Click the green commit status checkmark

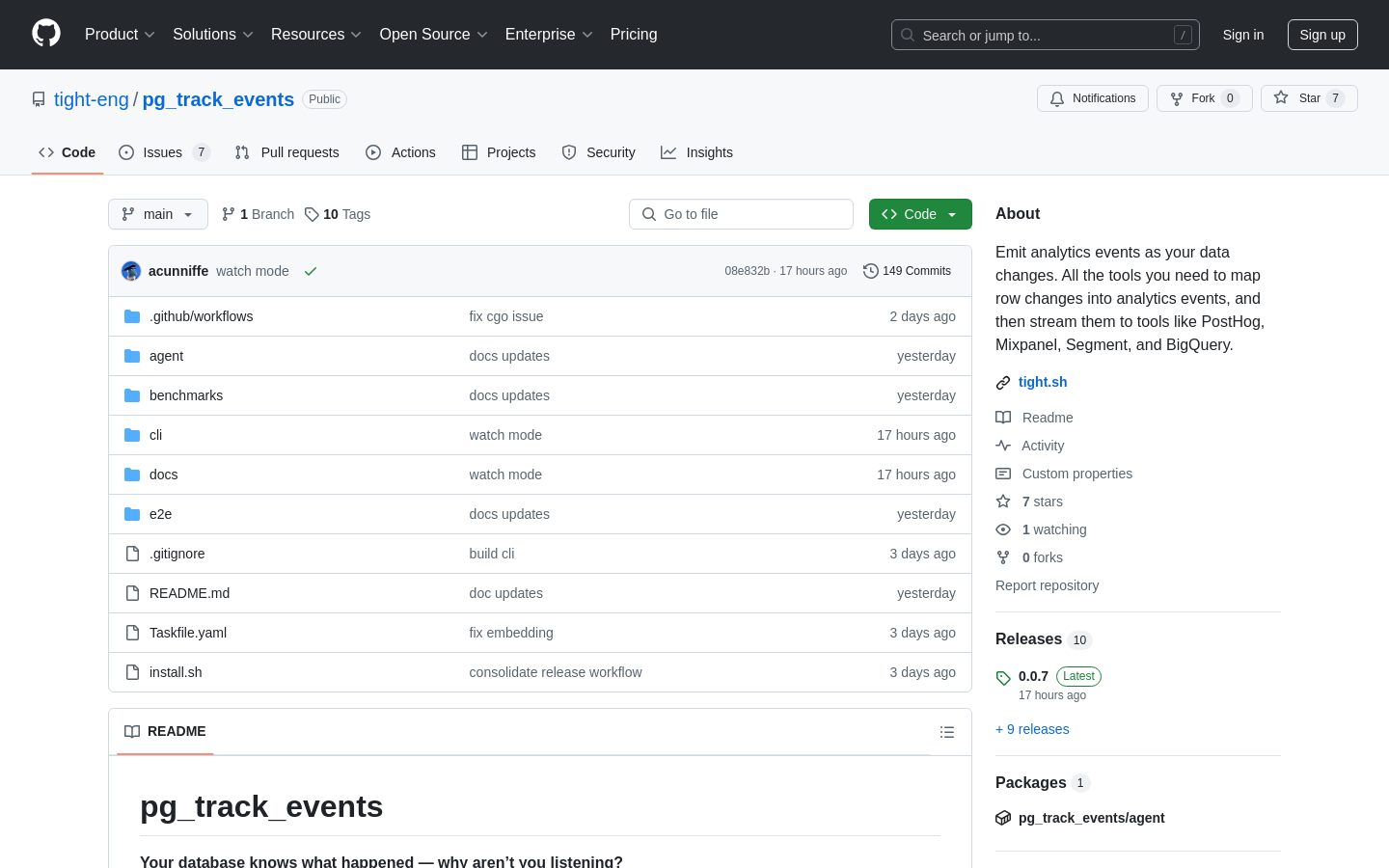click(x=311, y=271)
